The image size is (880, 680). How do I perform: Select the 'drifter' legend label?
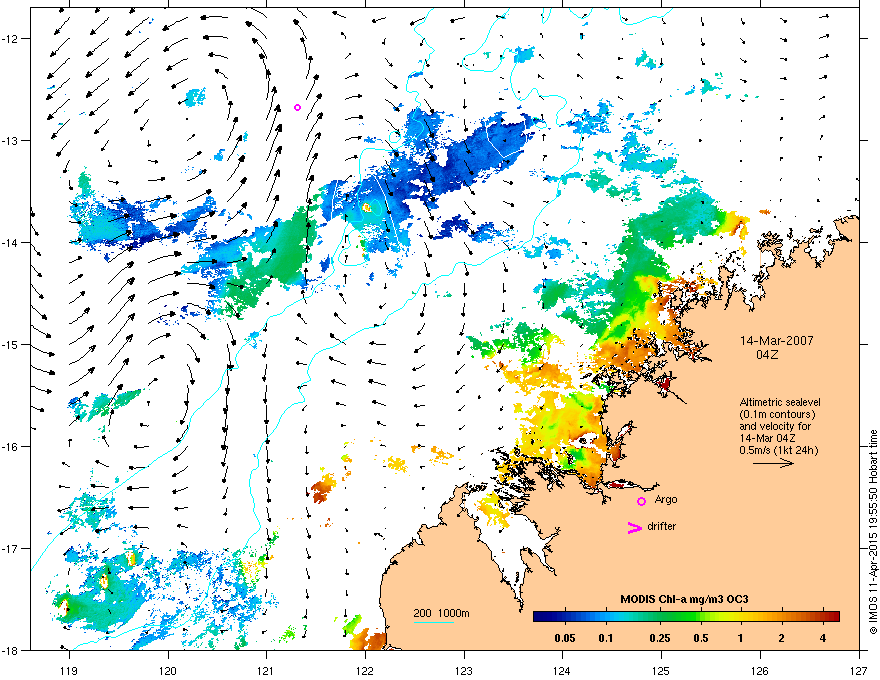662,526
